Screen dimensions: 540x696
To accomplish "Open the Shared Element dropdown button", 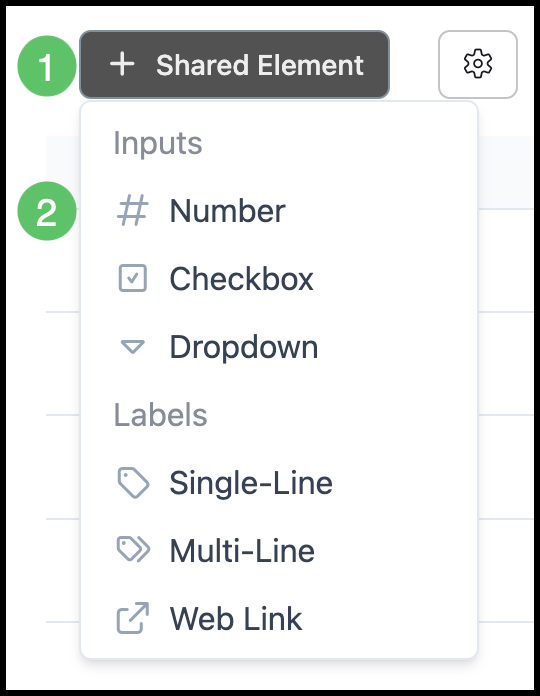I will (x=234, y=64).
